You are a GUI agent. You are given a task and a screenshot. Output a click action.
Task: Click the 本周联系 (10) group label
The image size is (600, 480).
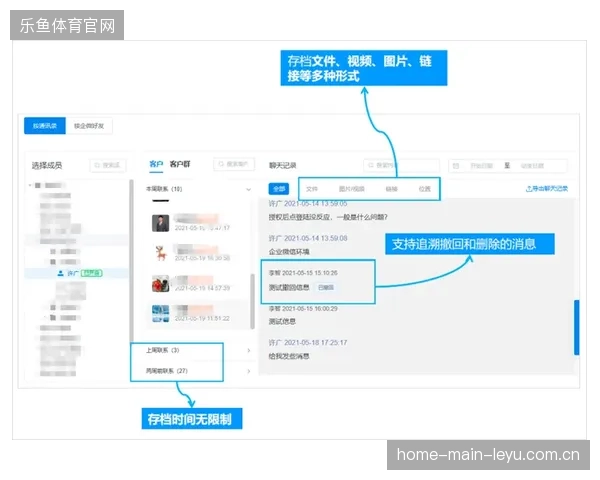tap(164, 189)
